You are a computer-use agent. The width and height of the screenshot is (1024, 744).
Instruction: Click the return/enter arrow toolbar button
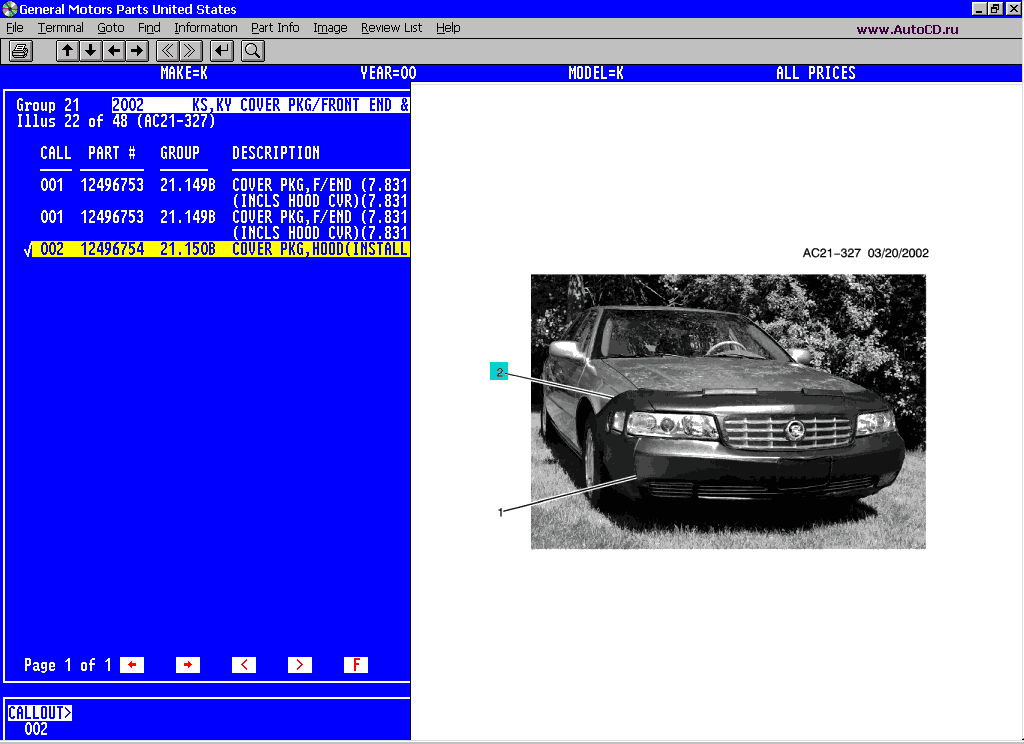click(x=221, y=51)
